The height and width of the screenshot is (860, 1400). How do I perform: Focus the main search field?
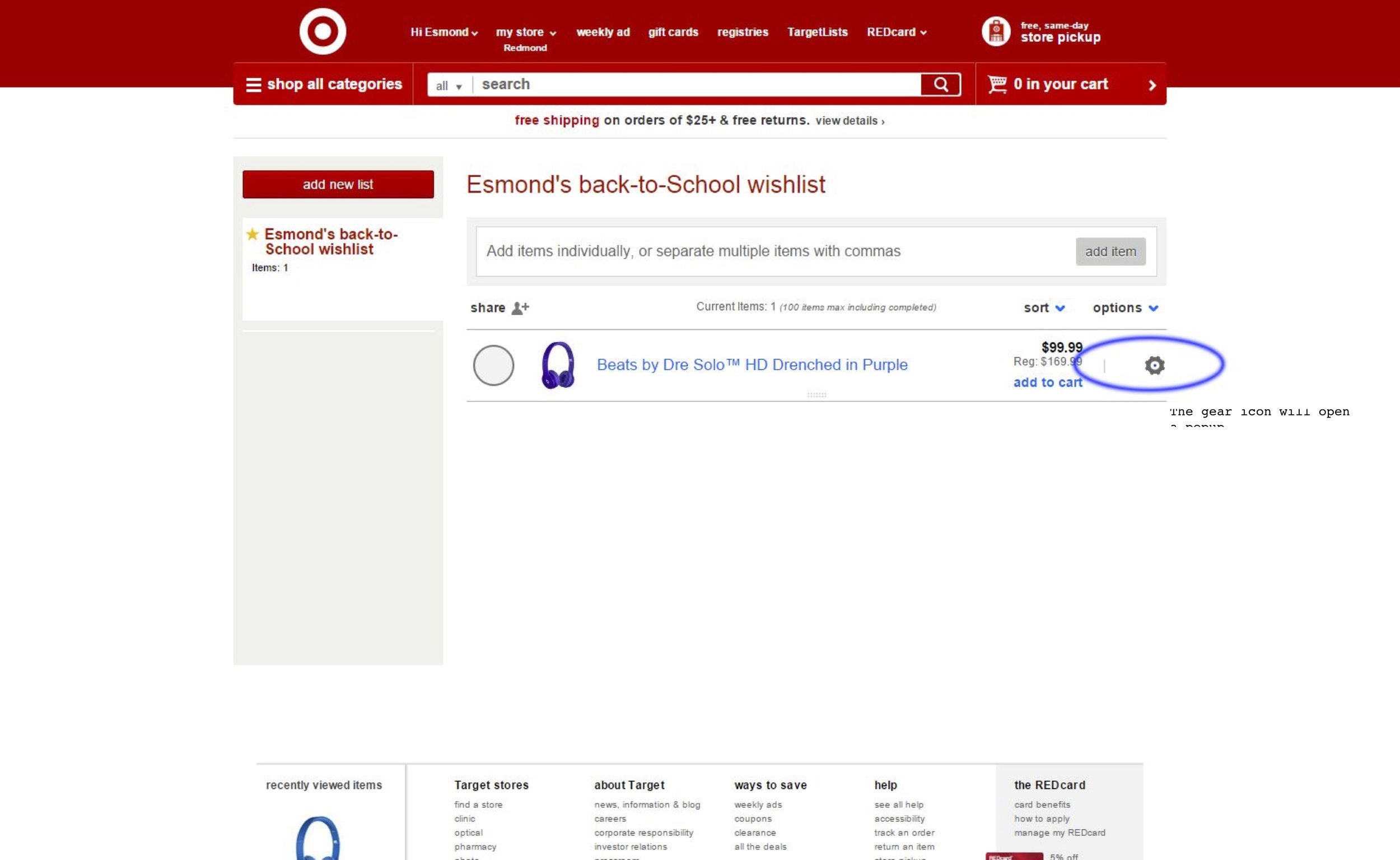pyautogui.click(x=697, y=85)
